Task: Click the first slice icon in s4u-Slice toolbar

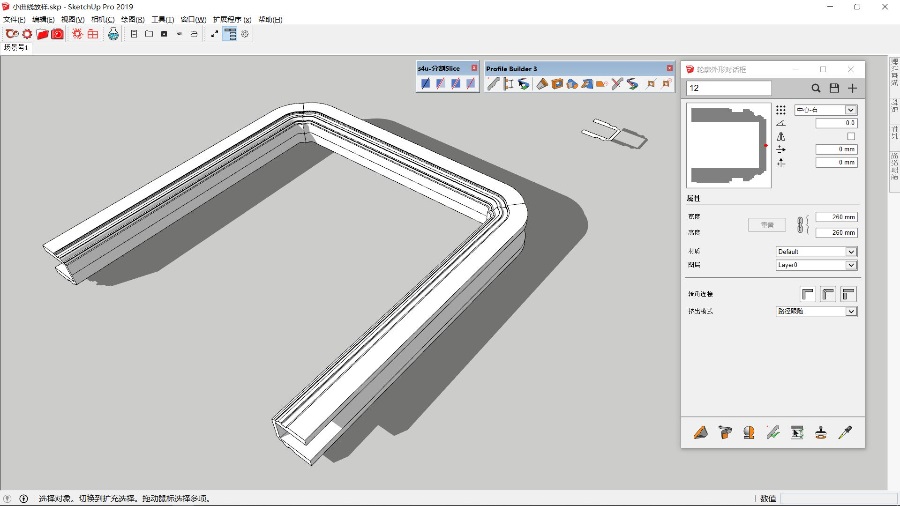Action: pos(425,84)
